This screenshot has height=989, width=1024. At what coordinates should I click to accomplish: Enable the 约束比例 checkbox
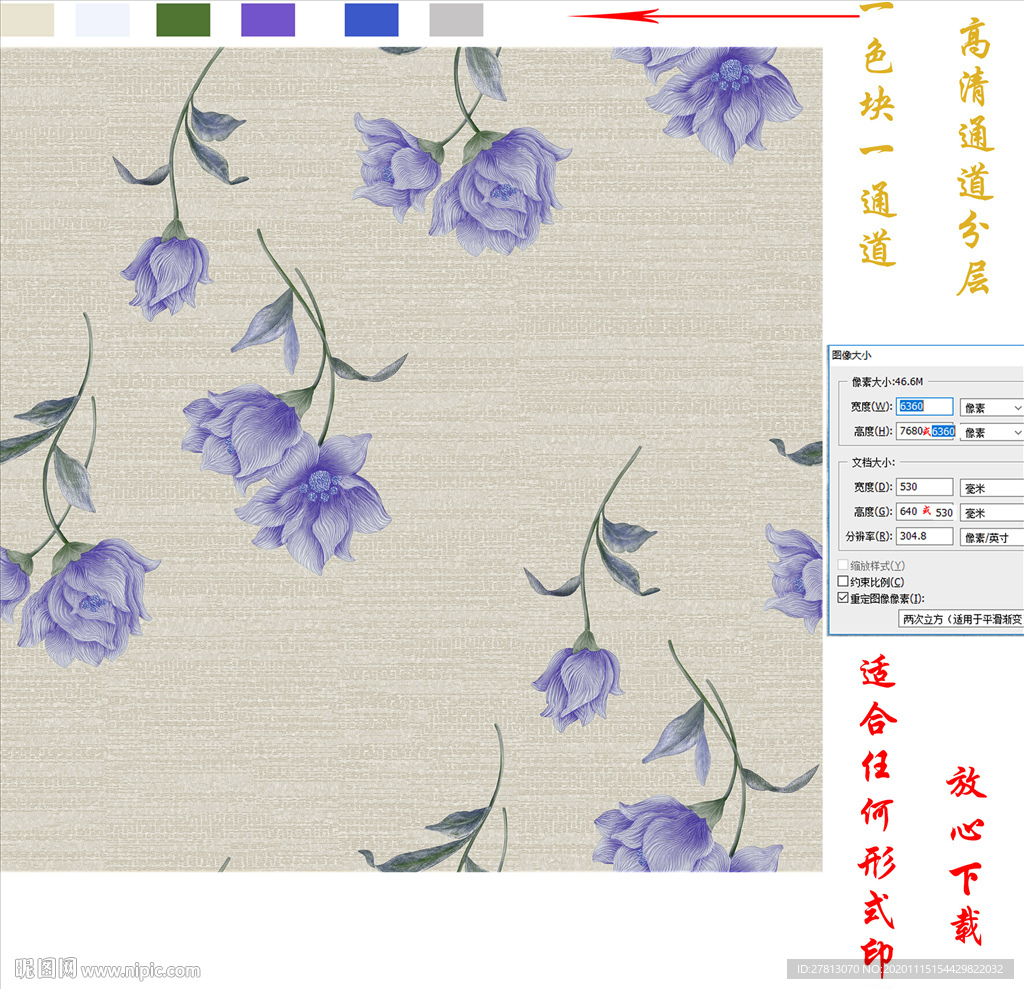(x=843, y=582)
